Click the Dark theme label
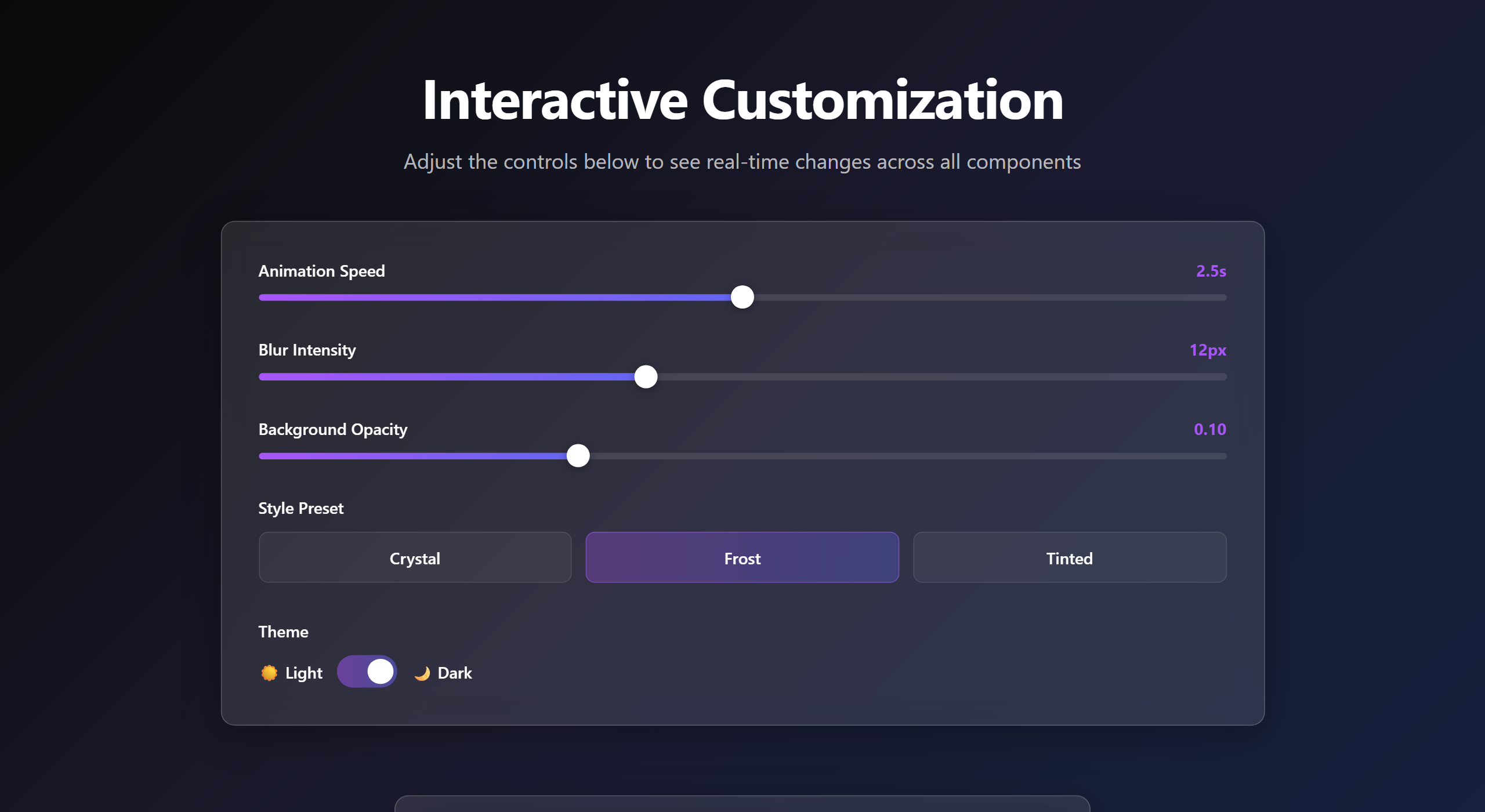The height and width of the screenshot is (812, 1485). pyautogui.click(x=455, y=673)
